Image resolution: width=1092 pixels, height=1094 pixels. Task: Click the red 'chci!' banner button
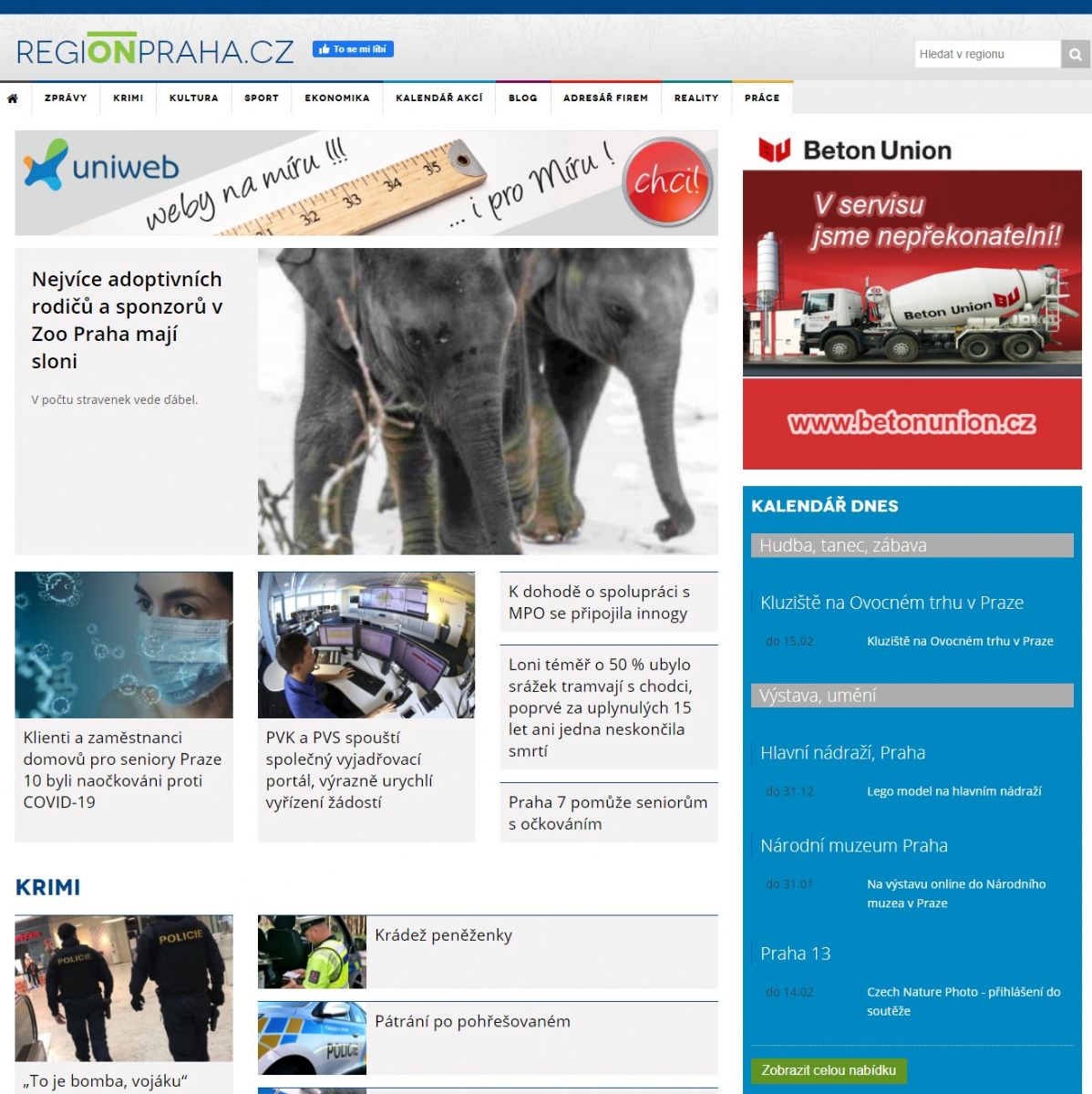[x=667, y=182]
